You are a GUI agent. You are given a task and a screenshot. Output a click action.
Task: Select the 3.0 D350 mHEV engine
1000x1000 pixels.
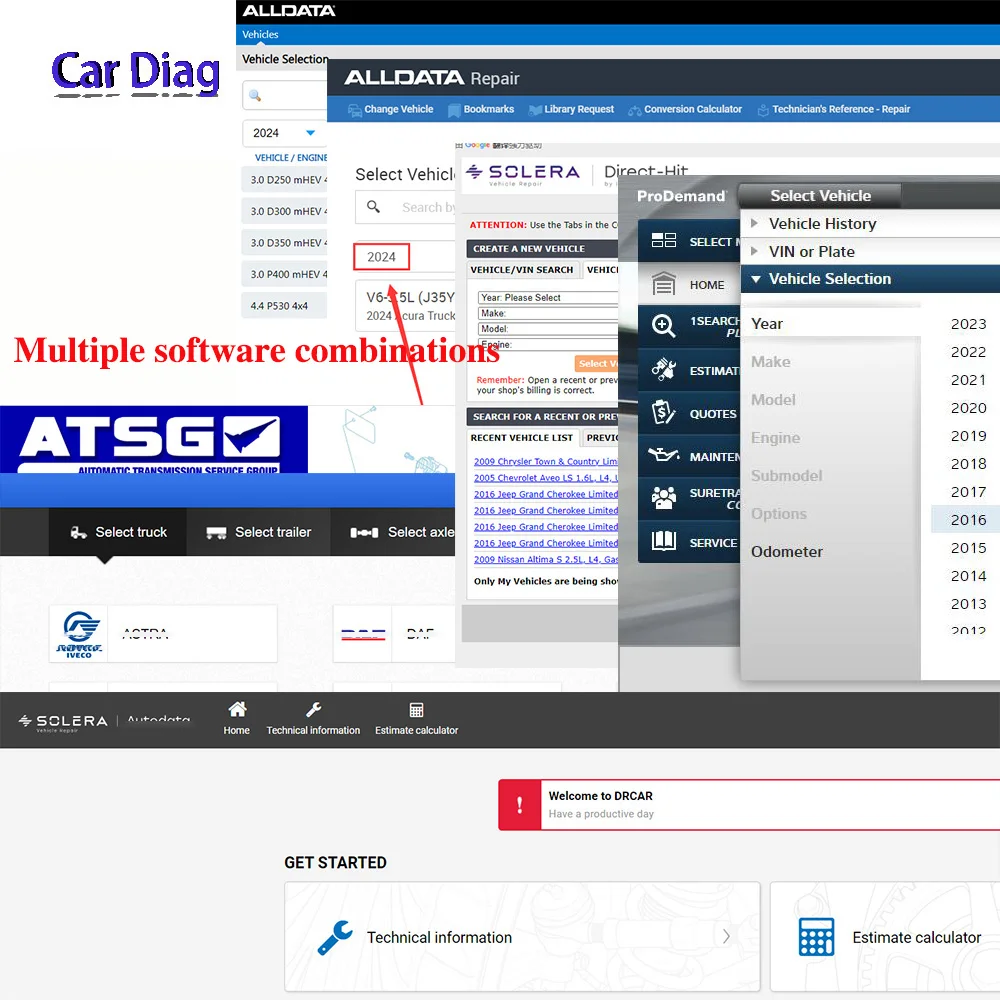point(284,243)
